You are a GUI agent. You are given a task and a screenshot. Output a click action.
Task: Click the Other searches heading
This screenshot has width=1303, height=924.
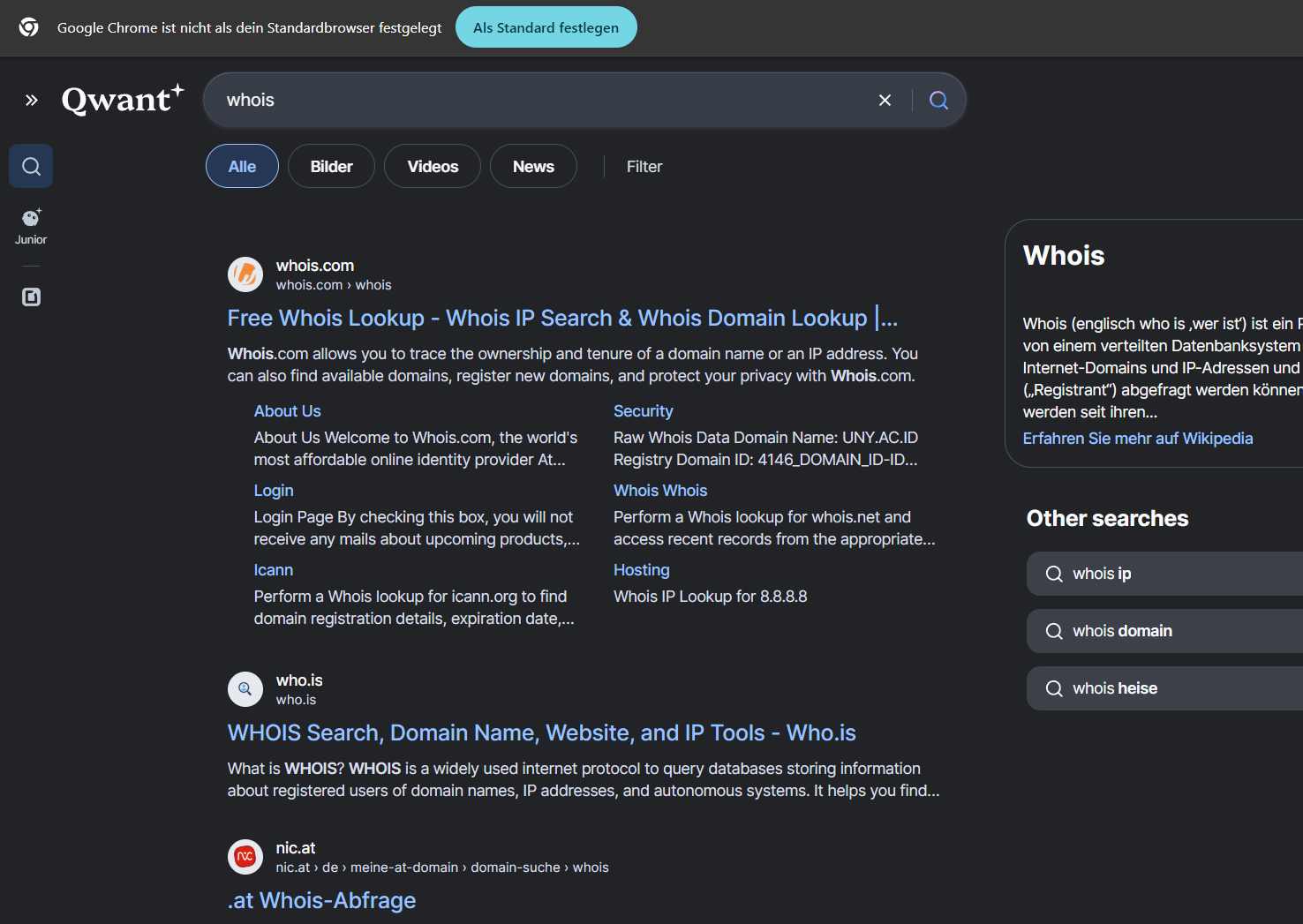click(x=1107, y=518)
